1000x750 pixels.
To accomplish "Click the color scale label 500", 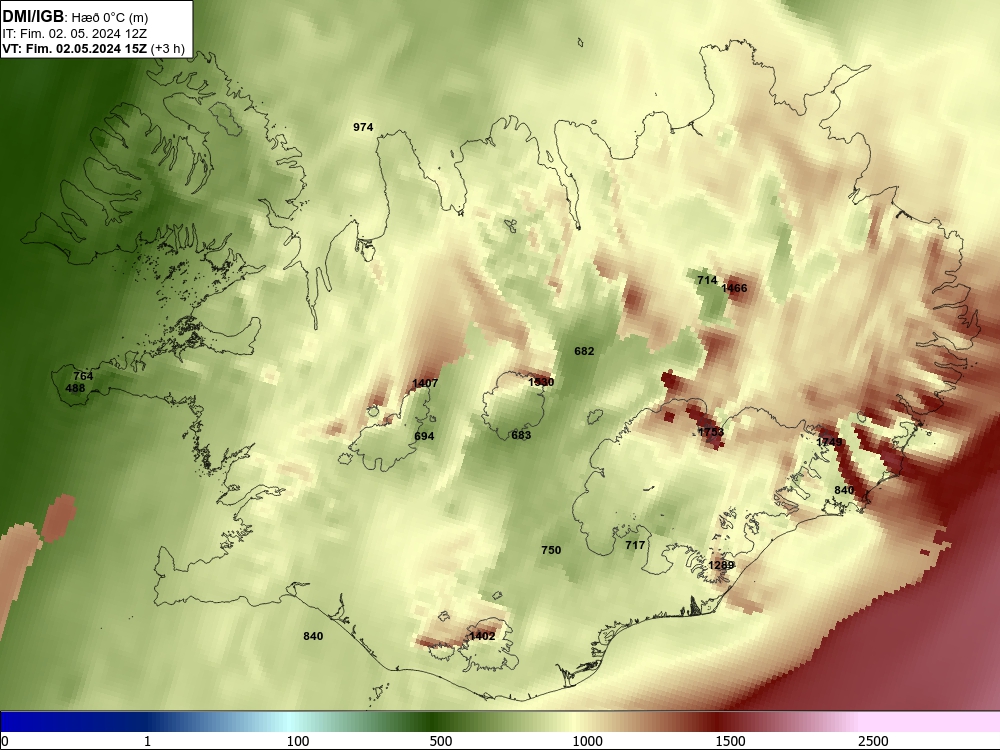I will click(x=441, y=741).
